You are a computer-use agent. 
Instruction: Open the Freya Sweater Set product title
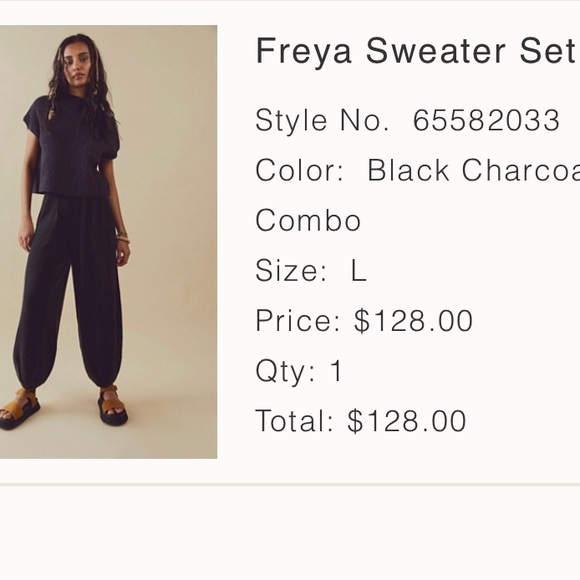pos(415,51)
